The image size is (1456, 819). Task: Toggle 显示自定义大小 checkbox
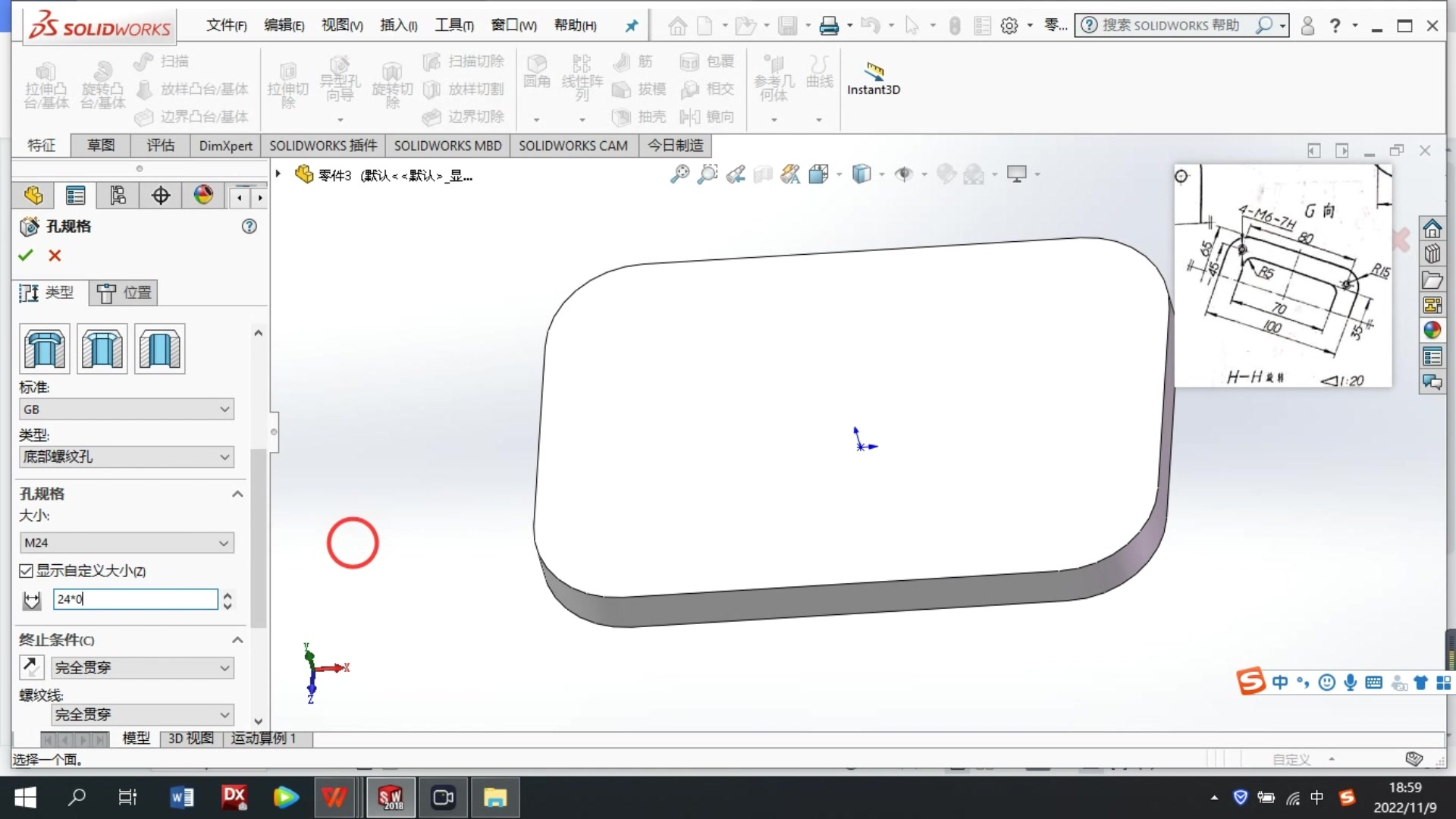(27, 570)
